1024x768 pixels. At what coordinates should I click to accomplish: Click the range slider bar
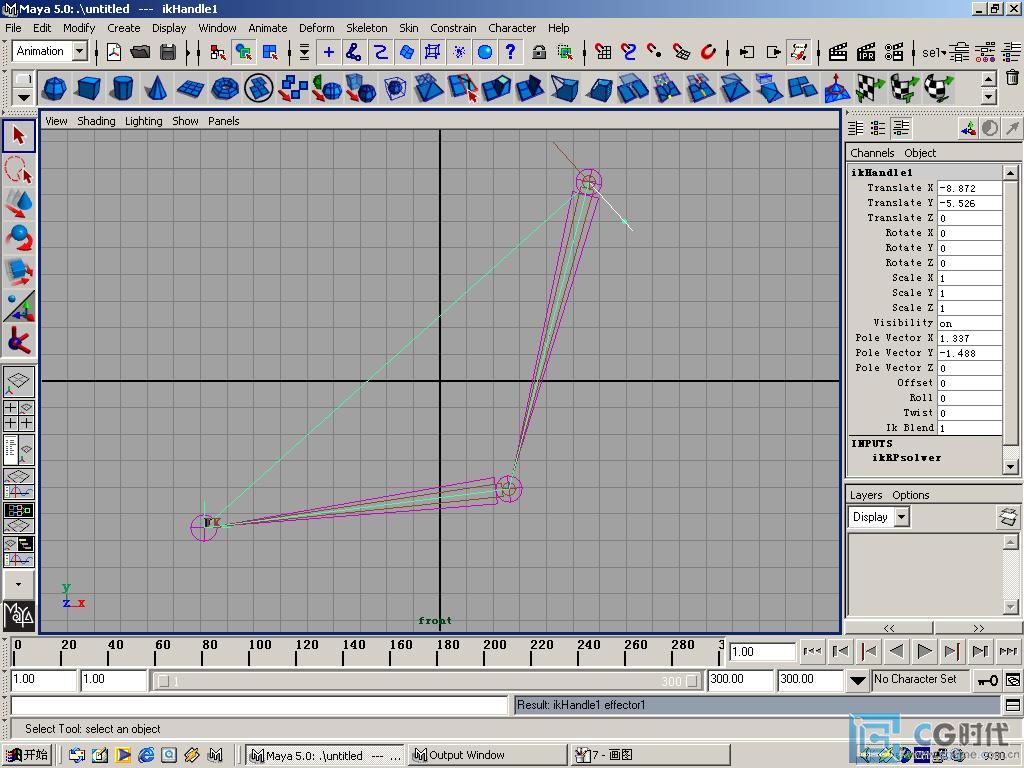427,681
